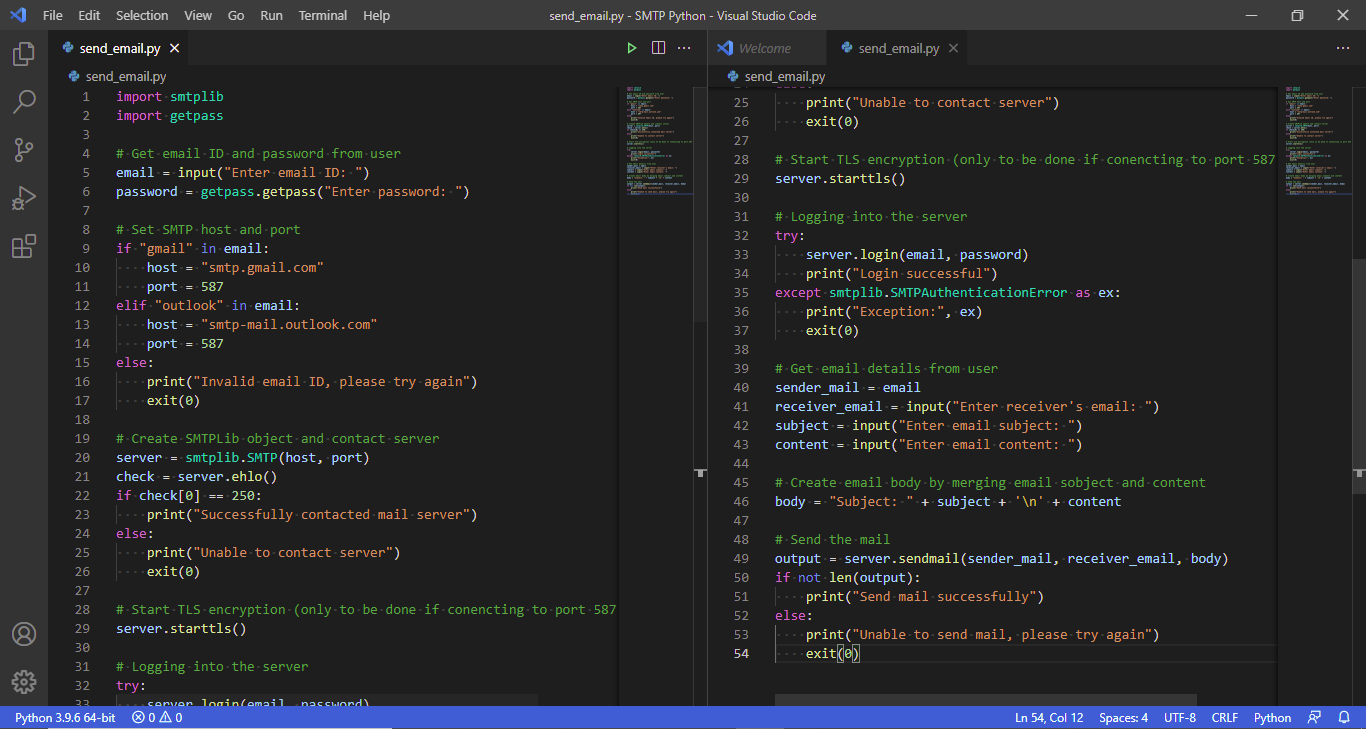This screenshot has width=1366, height=729.
Task: Change indentation via Spaces: 4
Action: tap(1123, 718)
